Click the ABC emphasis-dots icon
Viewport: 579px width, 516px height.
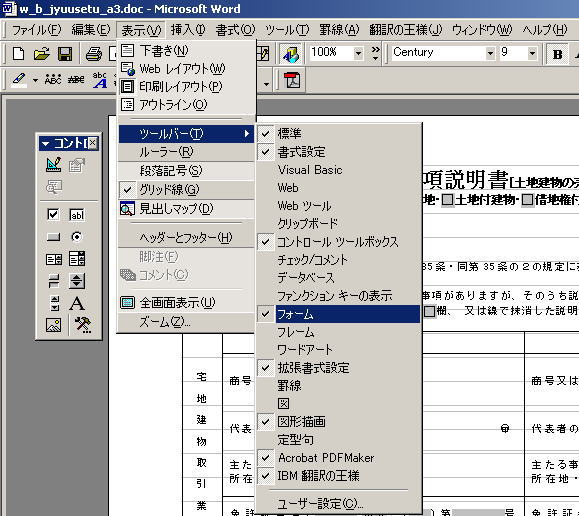53,79
